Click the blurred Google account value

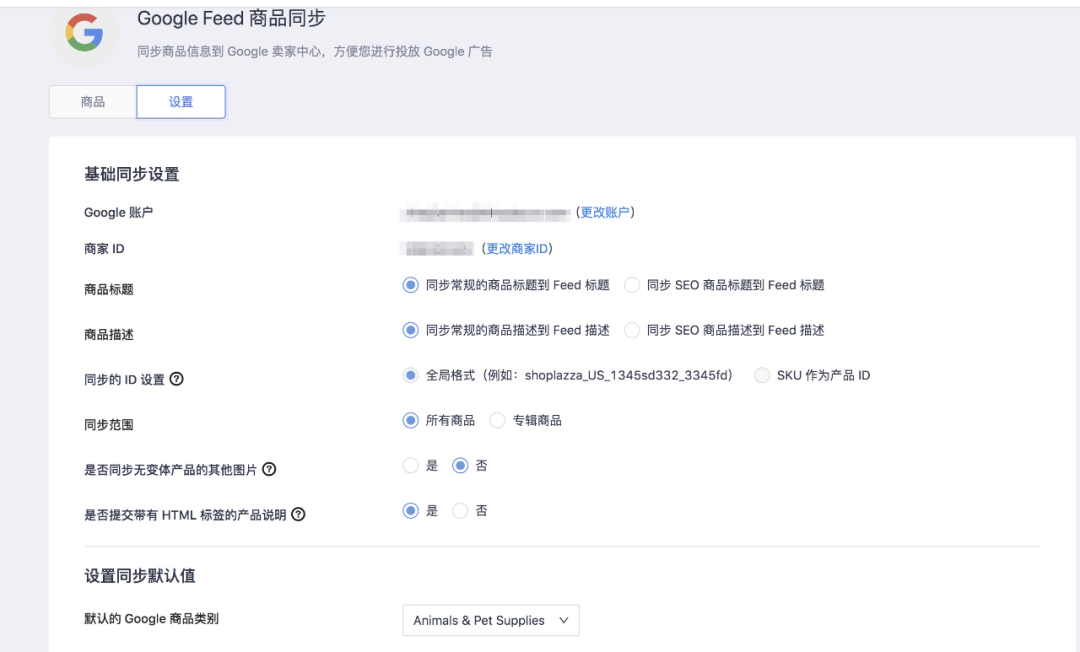486,213
